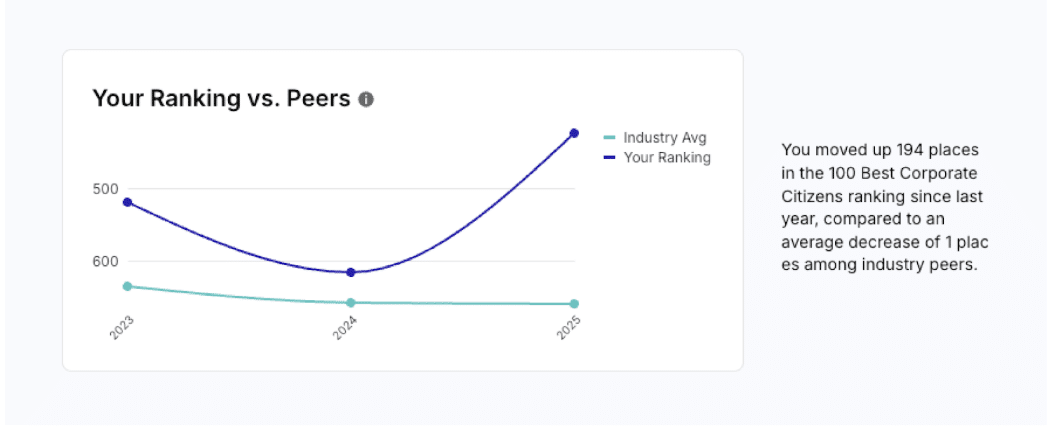The width and height of the screenshot is (1048, 428).
Task: Click the Industry Avg data point for 2024
Action: [x=351, y=302]
